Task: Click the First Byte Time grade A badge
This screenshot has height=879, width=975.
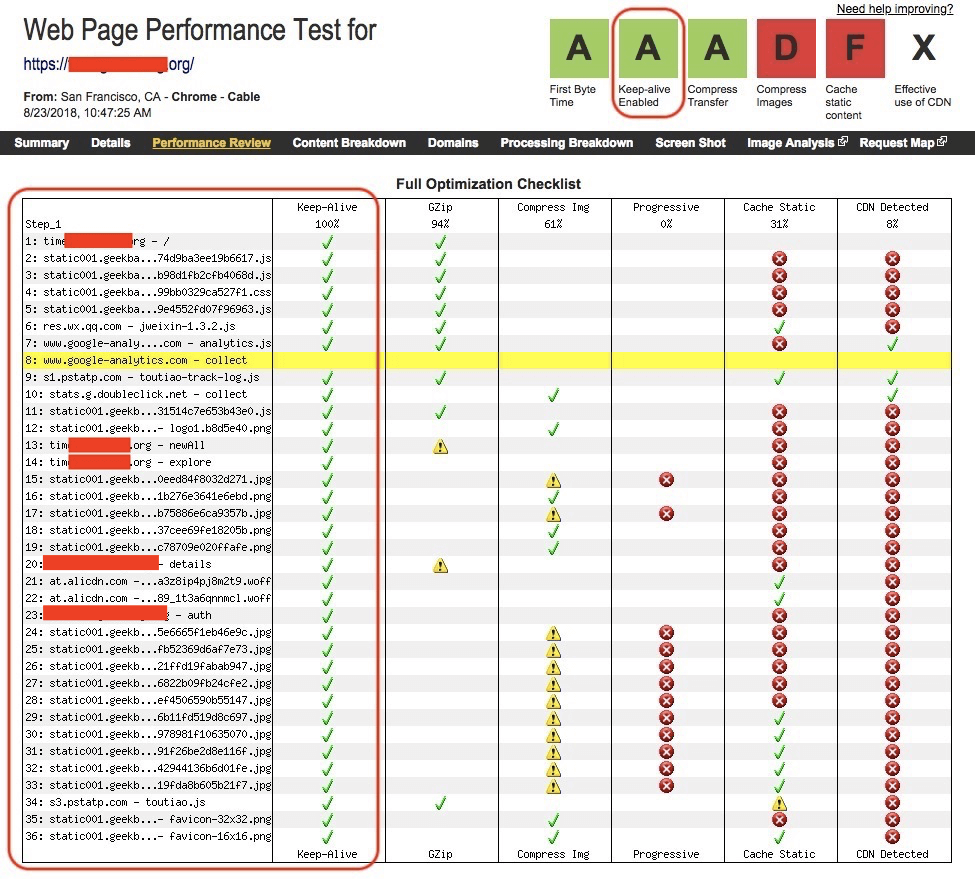Action: click(x=578, y=48)
